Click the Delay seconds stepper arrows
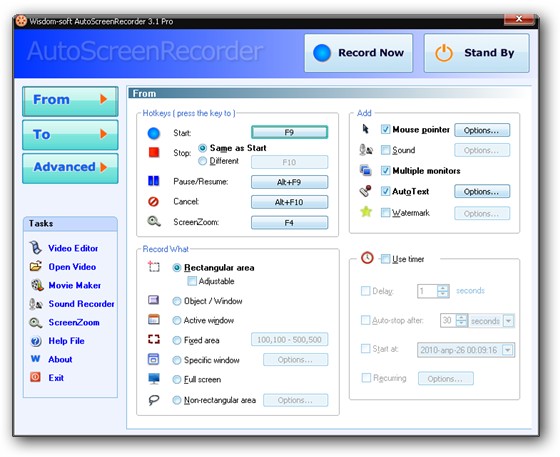This screenshot has height=457, width=560. tap(443, 291)
